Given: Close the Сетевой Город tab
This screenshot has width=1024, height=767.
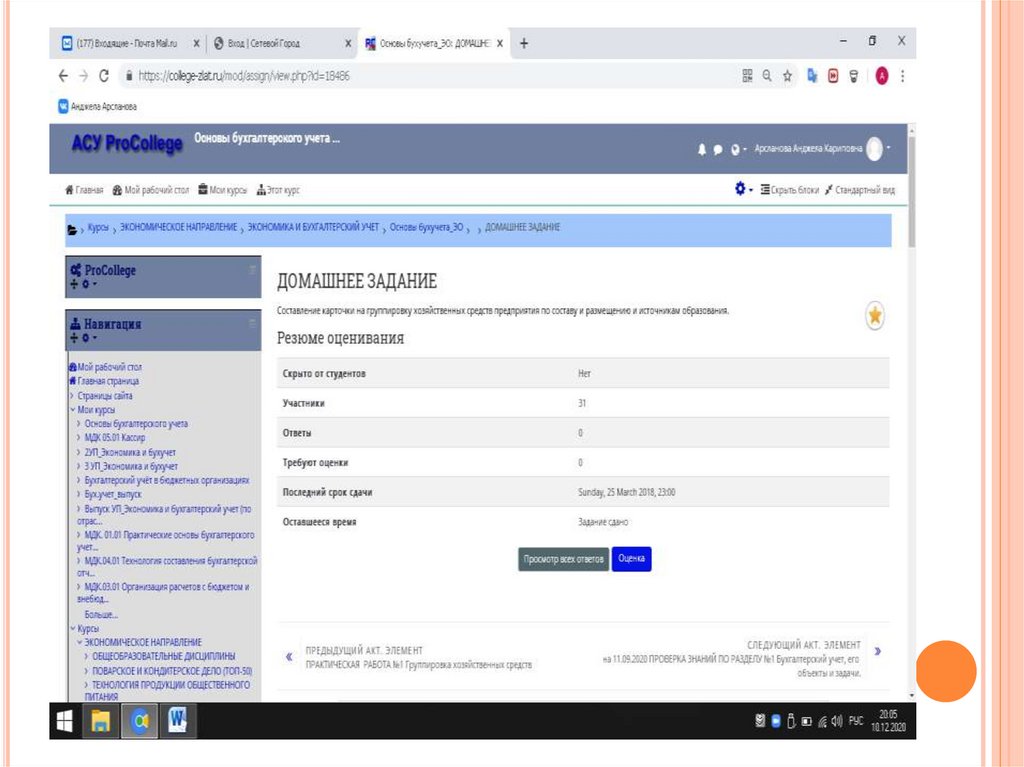Looking at the screenshot, I should tap(348, 43).
